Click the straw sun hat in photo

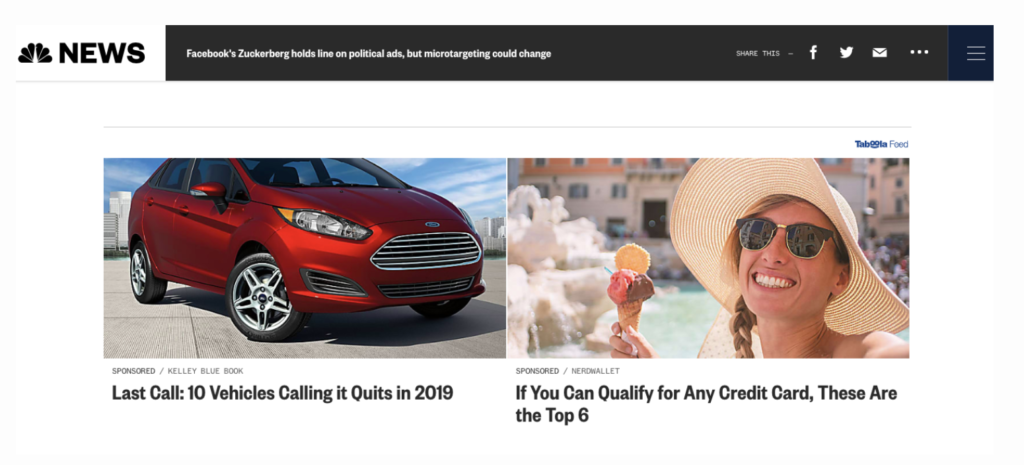tap(790, 243)
